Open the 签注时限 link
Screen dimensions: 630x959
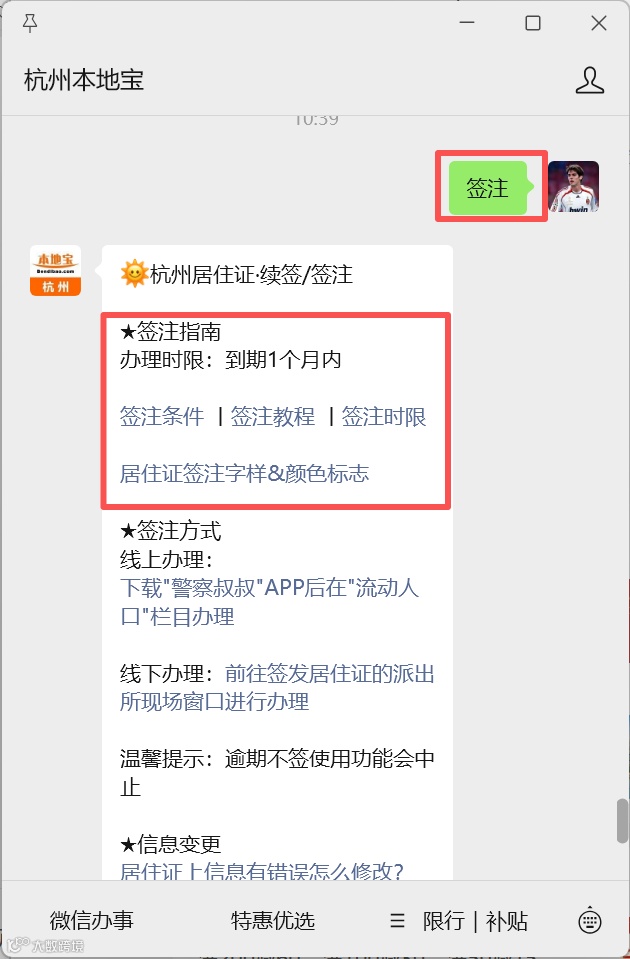[384, 417]
